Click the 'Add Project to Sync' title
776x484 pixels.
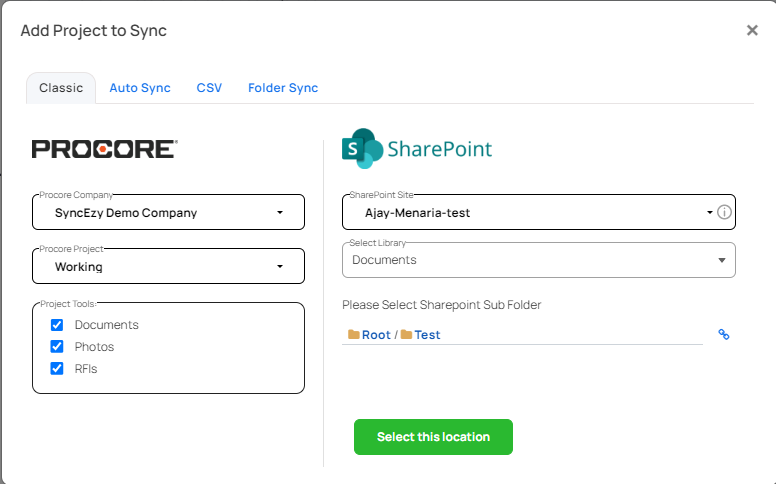[x=94, y=31]
